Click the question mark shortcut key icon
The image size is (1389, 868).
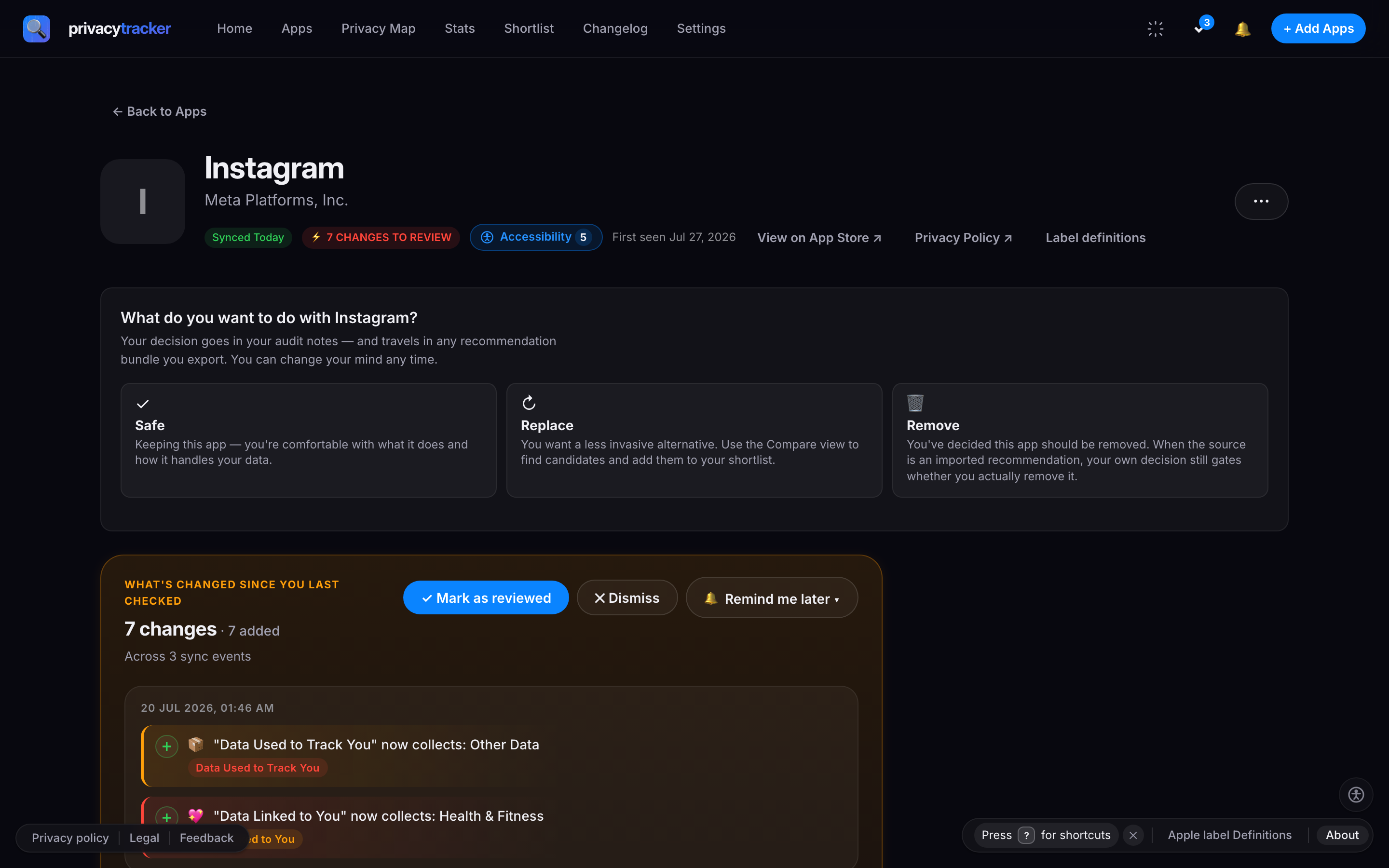coord(1026,835)
